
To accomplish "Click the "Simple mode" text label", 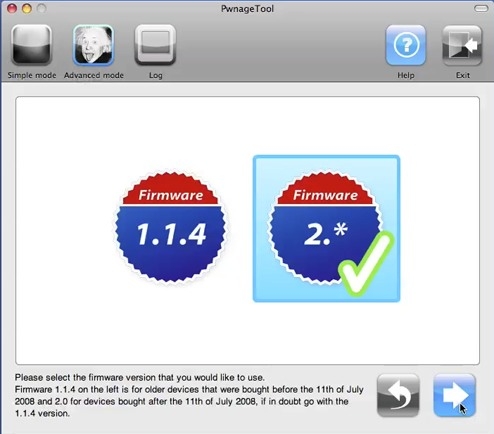I will point(32,75).
